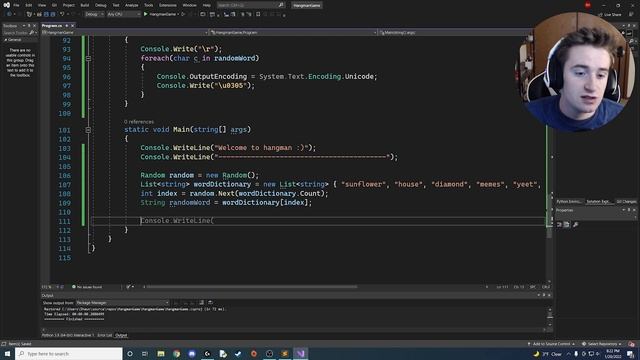Switch to the Solution Explorer tab
640x360 pixels.
pos(598,202)
